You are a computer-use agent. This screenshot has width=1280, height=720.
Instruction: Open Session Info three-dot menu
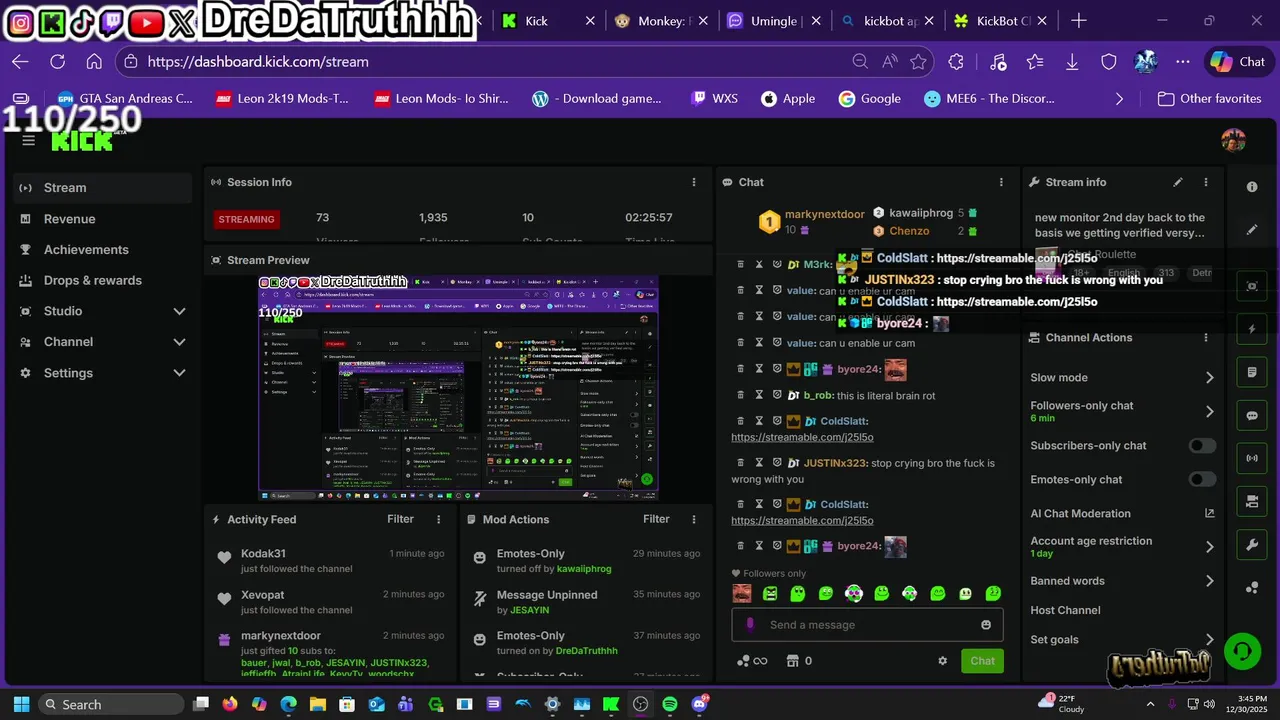click(694, 182)
